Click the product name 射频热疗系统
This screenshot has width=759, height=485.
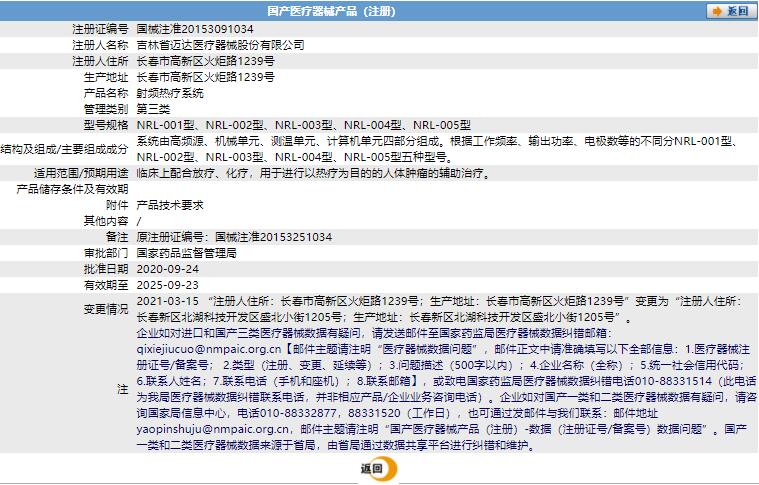[x=169, y=92]
